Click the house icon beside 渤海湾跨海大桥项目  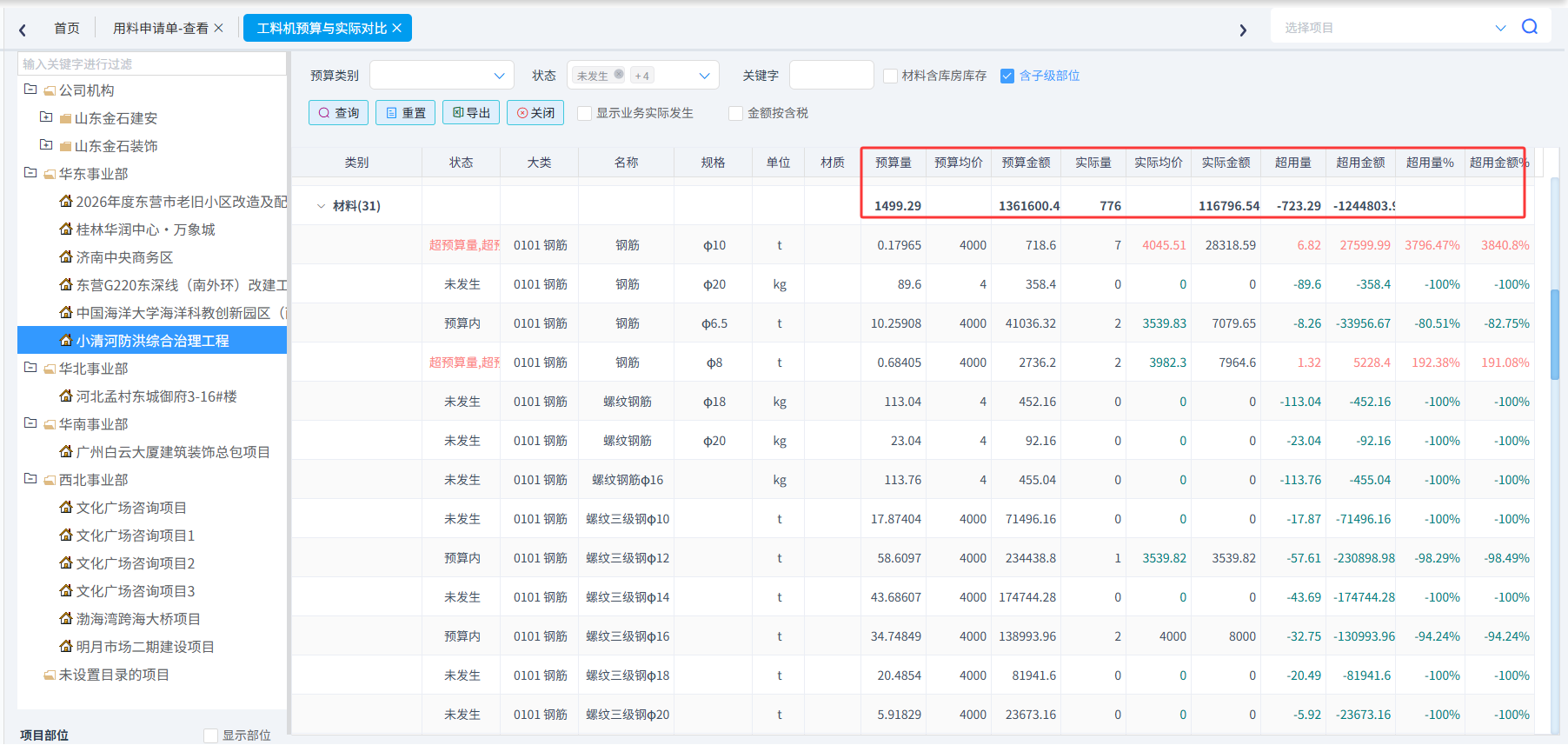tap(66, 618)
